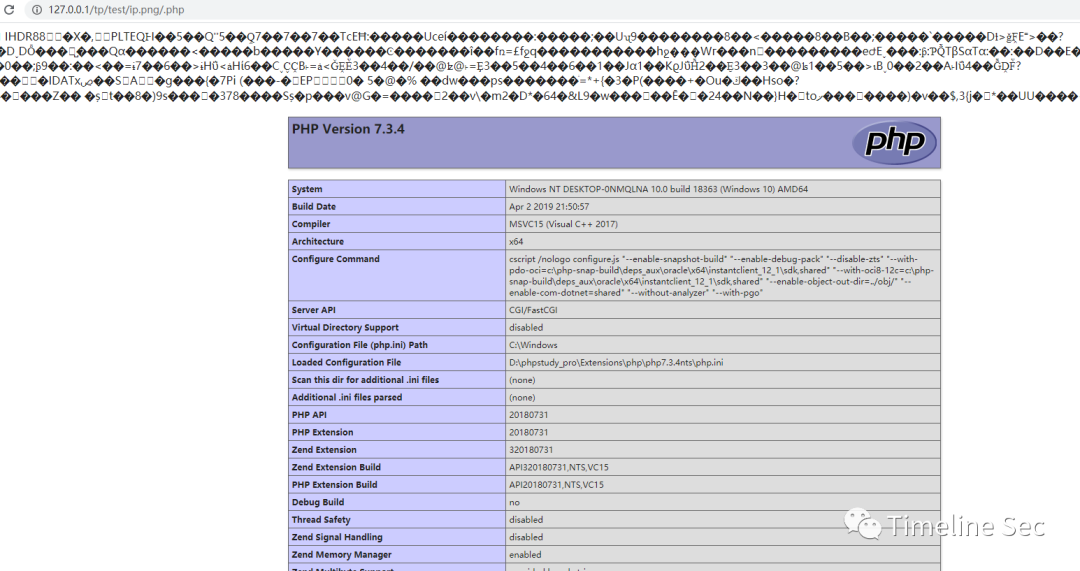The width and height of the screenshot is (1080, 571).
Task: Select the "320180731" Zend Extension value
Action: click(x=531, y=450)
